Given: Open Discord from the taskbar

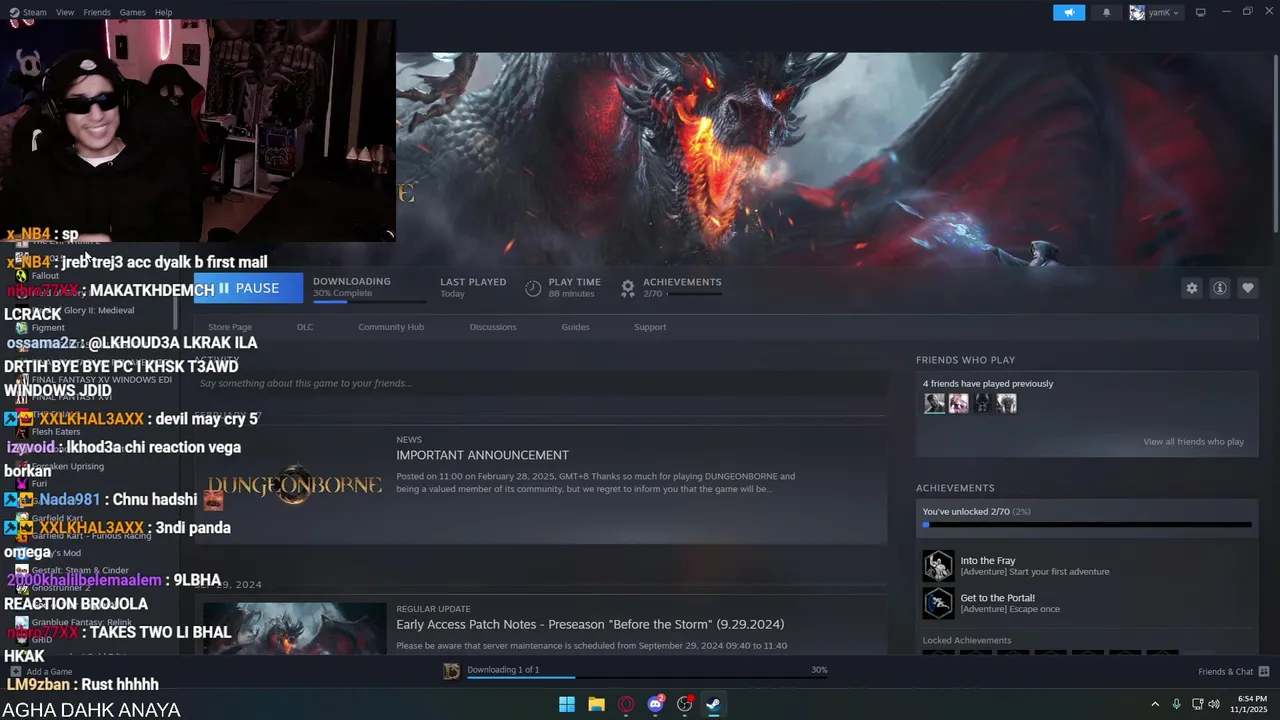Looking at the screenshot, I should [x=655, y=704].
